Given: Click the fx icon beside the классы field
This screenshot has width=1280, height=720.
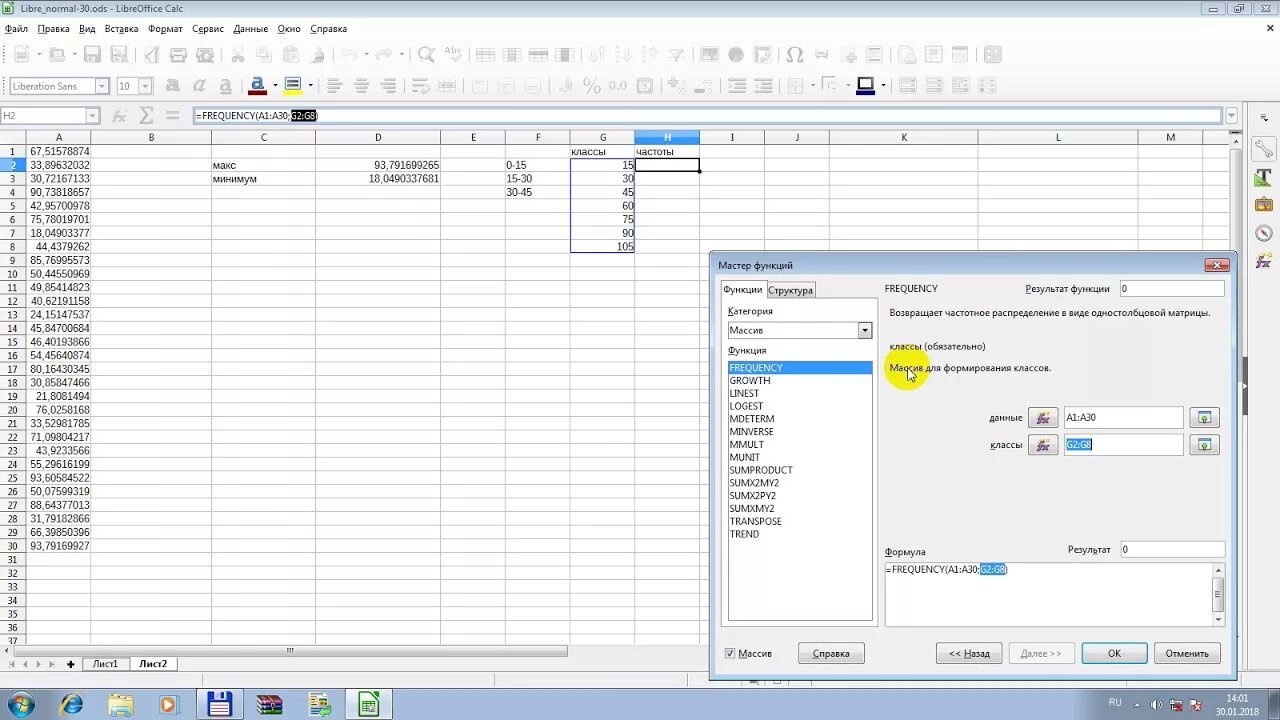Looking at the screenshot, I should [x=1042, y=444].
